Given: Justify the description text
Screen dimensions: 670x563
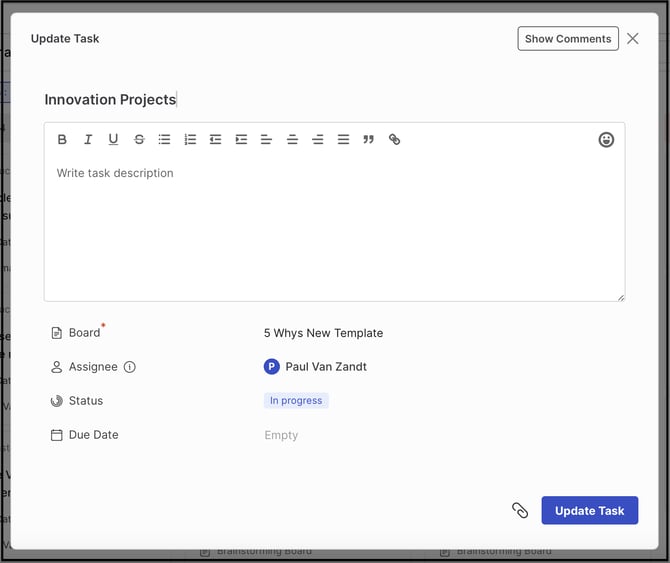Looking at the screenshot, I should (x=343, y=140).
